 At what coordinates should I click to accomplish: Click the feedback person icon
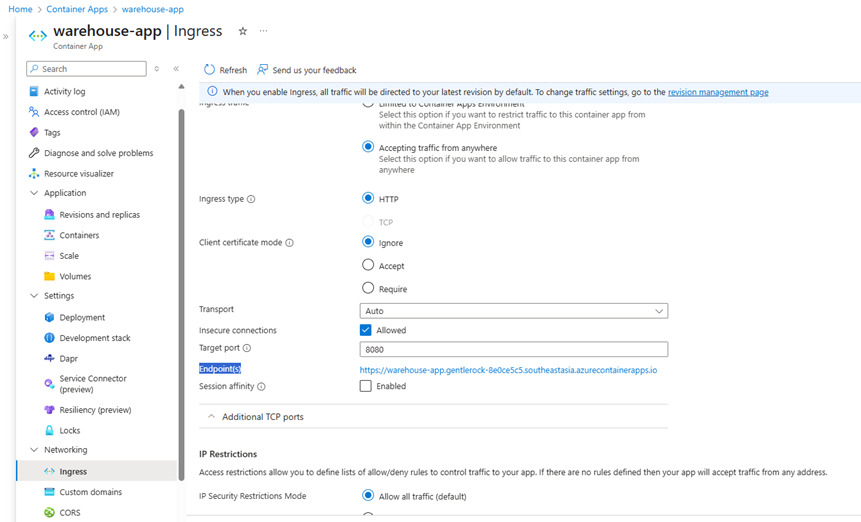262,69
